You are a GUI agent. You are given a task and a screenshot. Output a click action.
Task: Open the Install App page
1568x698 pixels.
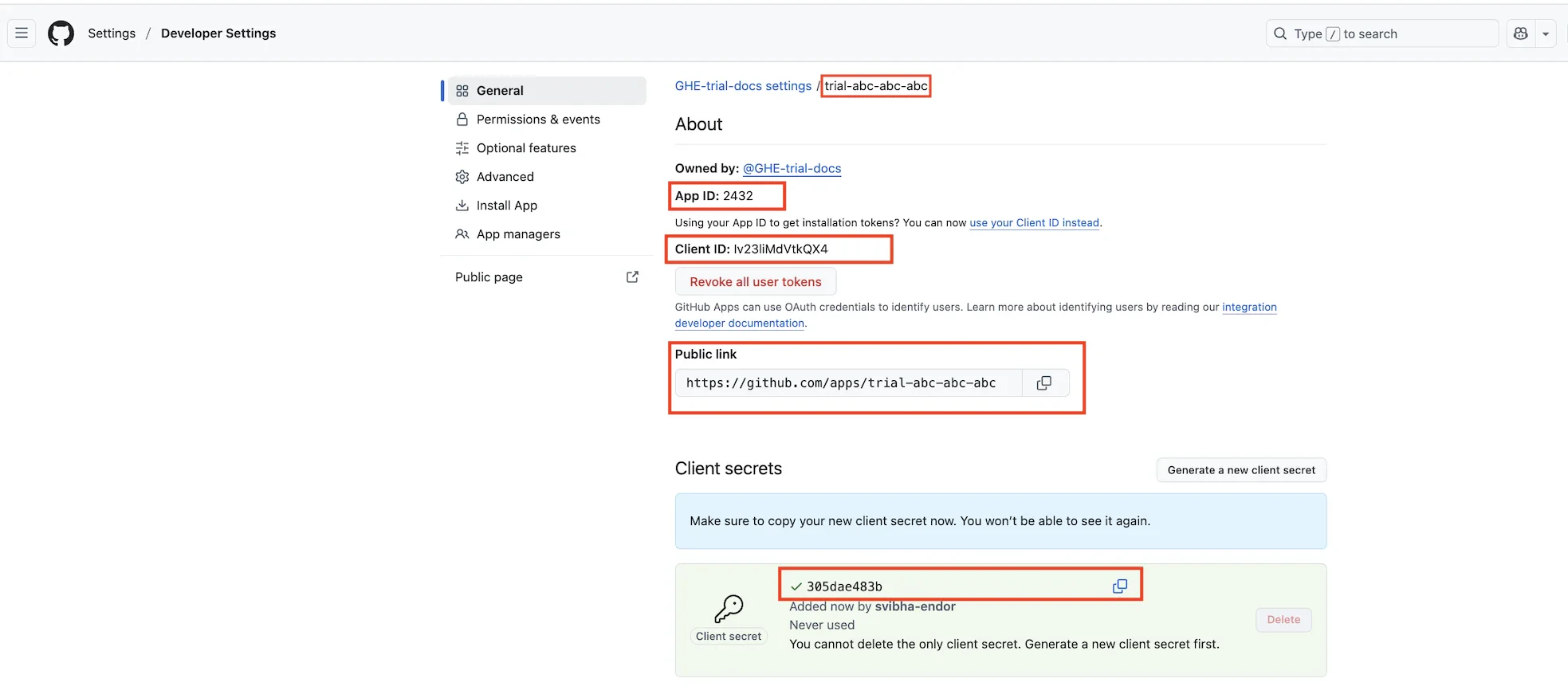point(547,206)
